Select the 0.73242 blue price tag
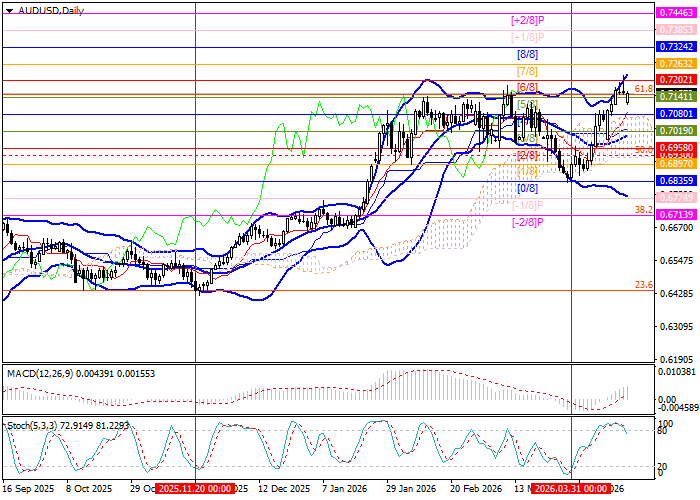This screenshot has width=700, height=500. [x=676, y=47]
